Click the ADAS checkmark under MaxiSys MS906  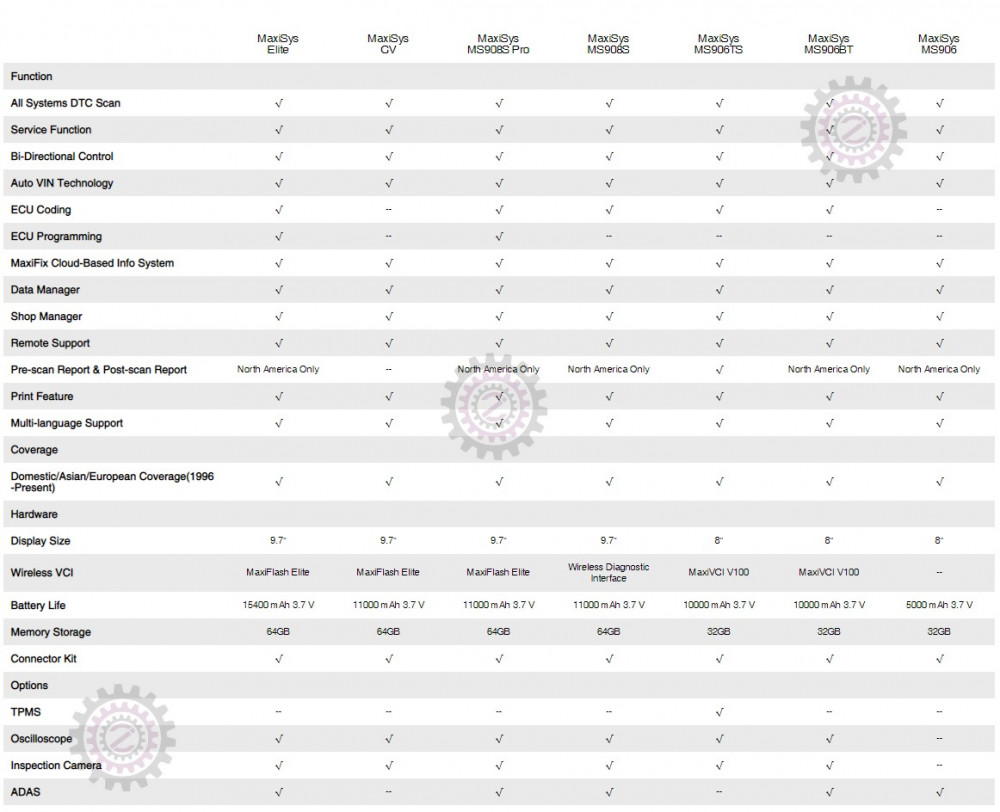click(938, 792)
